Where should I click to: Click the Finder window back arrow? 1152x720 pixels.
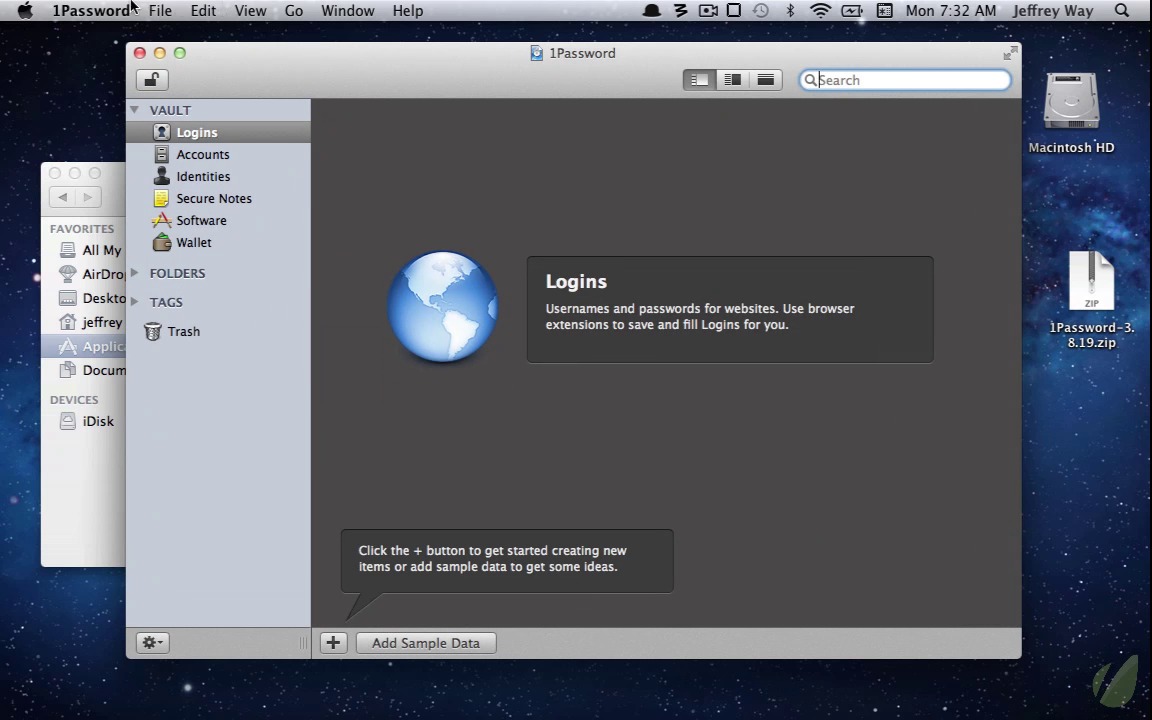(x=62, y=197)
